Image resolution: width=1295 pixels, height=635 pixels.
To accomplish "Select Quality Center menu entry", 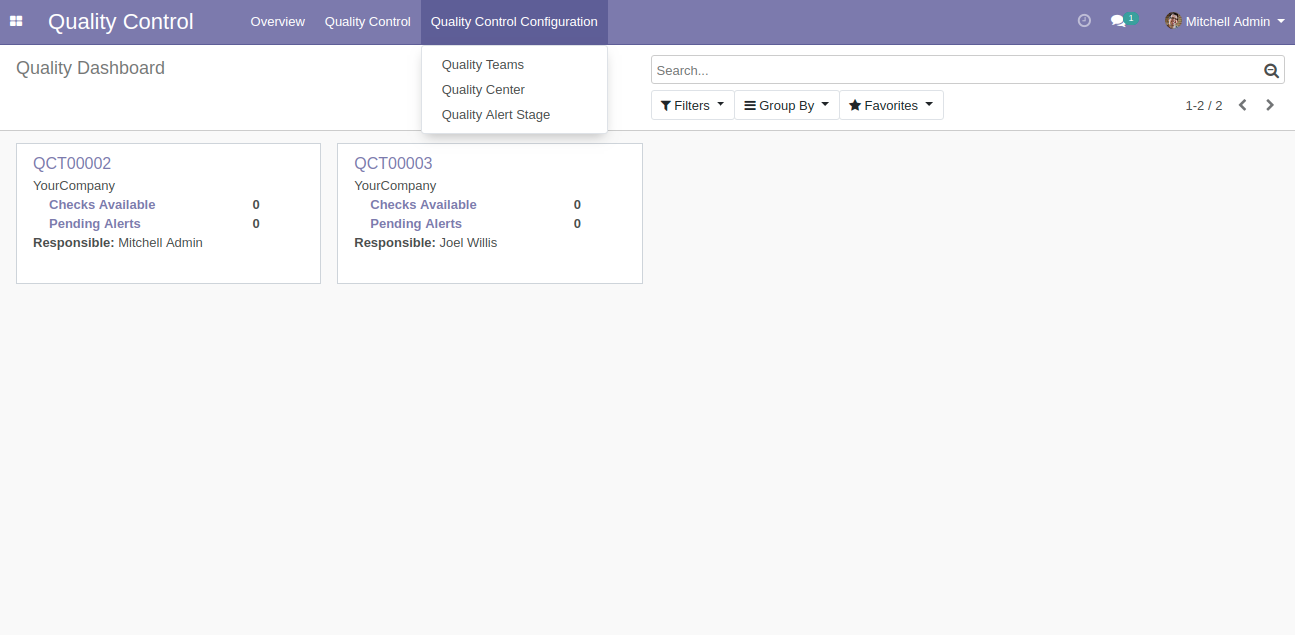I will tap(483, 90).
